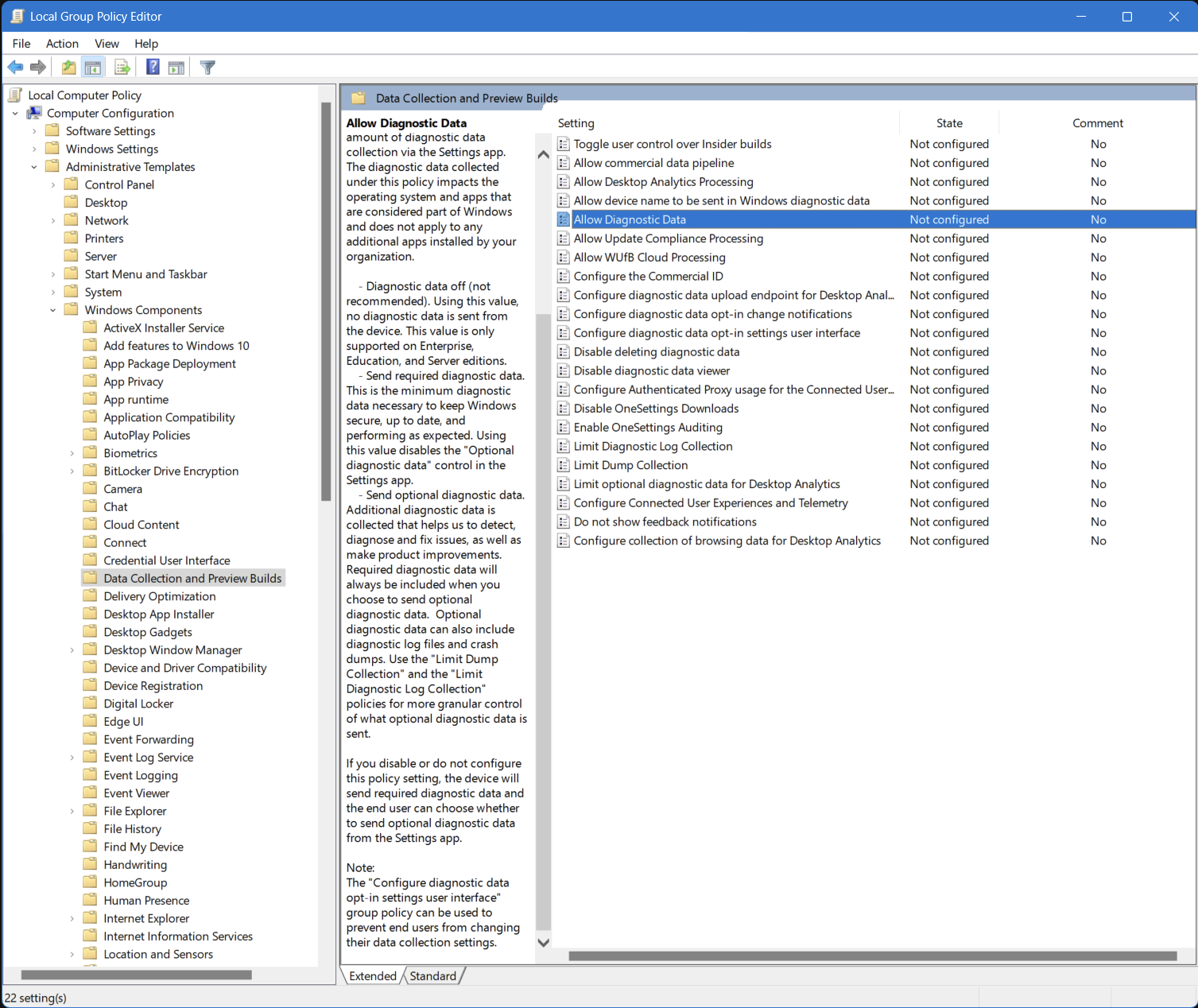Viewport: 1198px width, 1008px height.
Task: Click the Export List toolbar icon
Action: tap(122, 68)
